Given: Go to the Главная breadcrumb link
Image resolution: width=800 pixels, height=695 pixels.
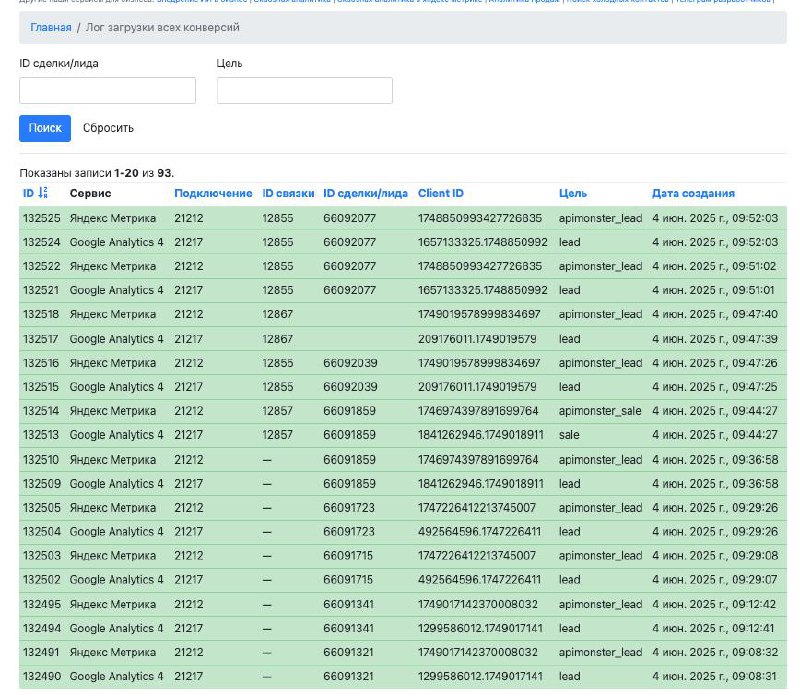Looking at the screenshot, I should pos(51,28).
